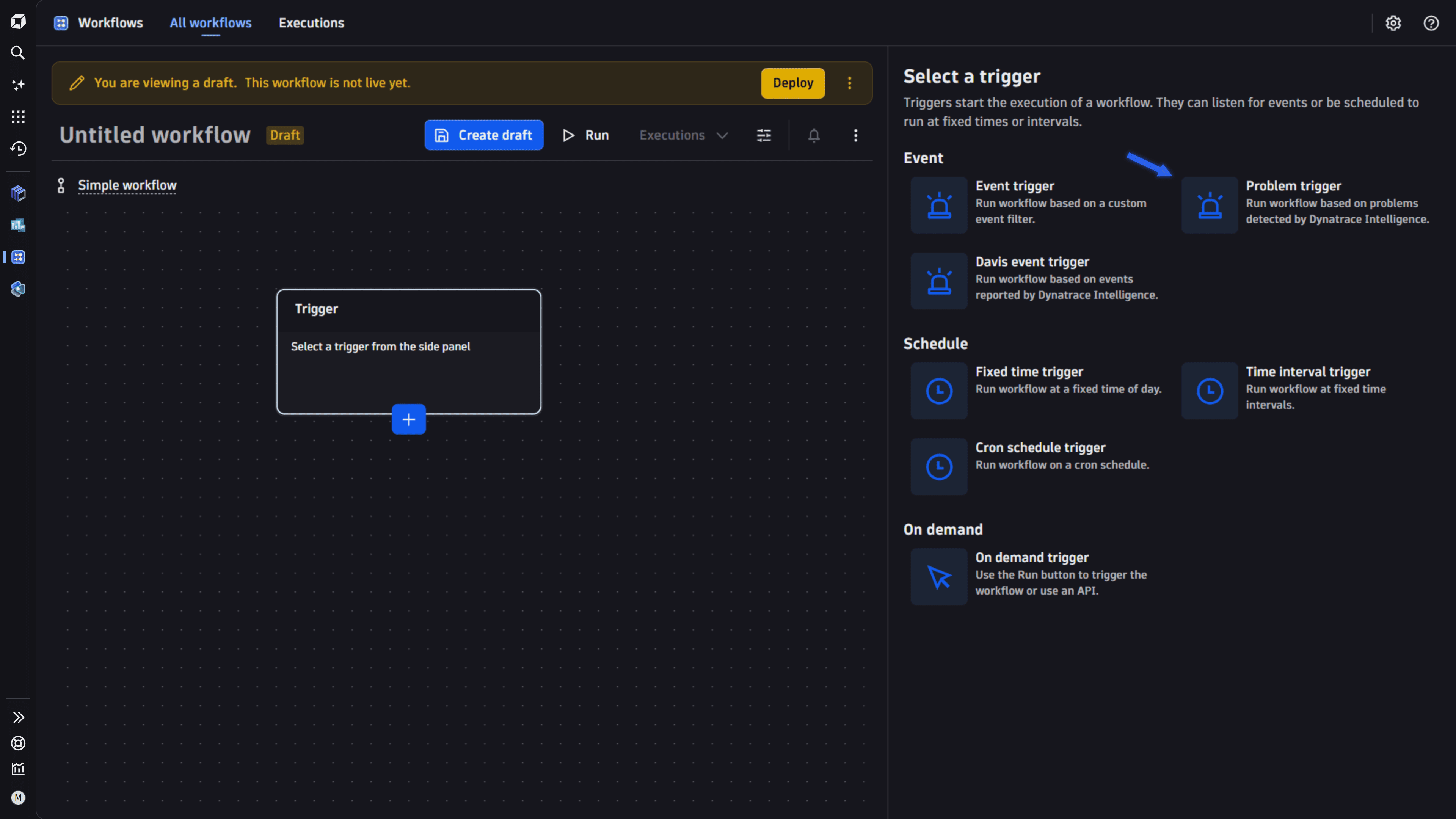Switch to the Executions tab
This screenshot has width=1456, height=819.
311,23
